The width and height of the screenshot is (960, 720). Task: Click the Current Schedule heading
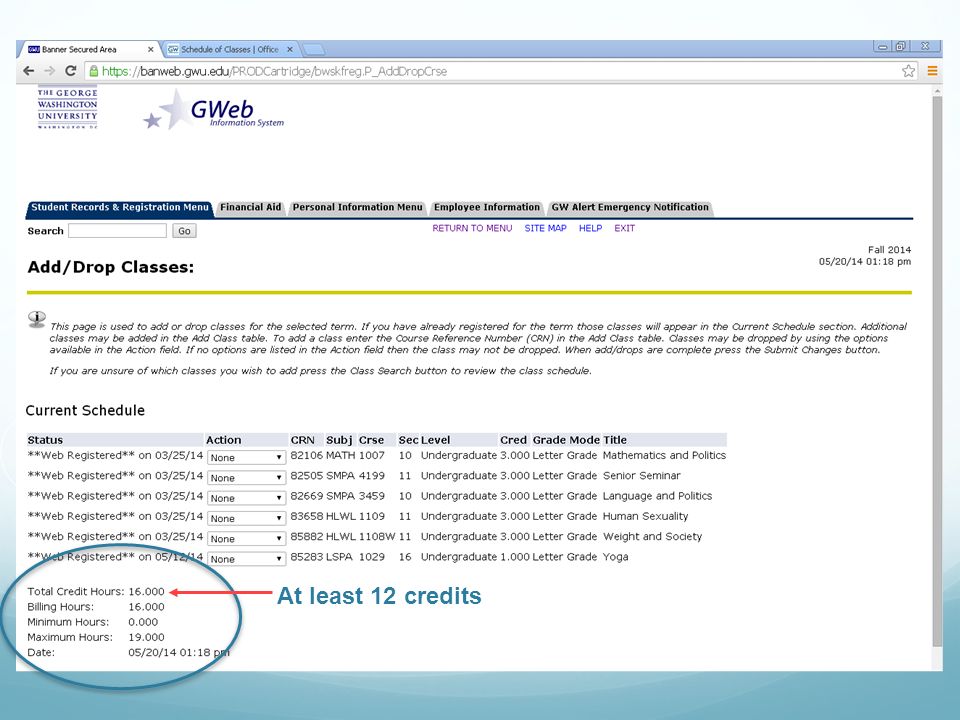click(x=85, y=410)
